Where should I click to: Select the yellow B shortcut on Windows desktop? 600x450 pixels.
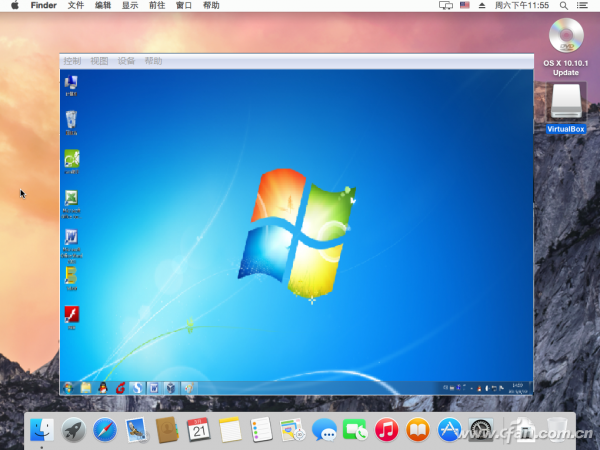coord(71,279)
